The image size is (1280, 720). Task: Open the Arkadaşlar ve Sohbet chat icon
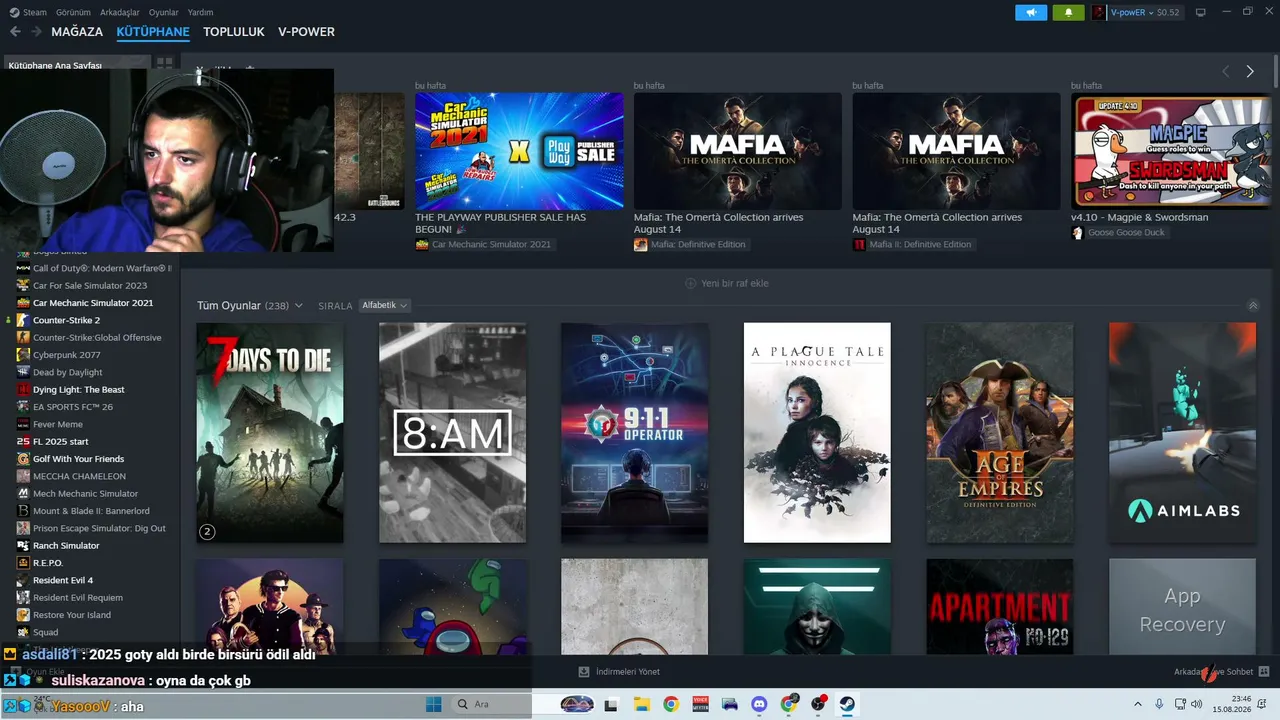pos(1264,671)
